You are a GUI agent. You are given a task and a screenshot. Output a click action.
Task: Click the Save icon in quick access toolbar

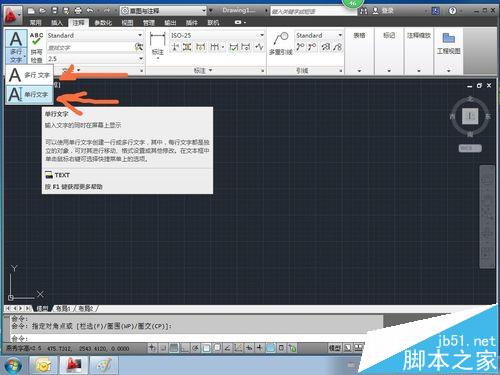coord(55,11)
